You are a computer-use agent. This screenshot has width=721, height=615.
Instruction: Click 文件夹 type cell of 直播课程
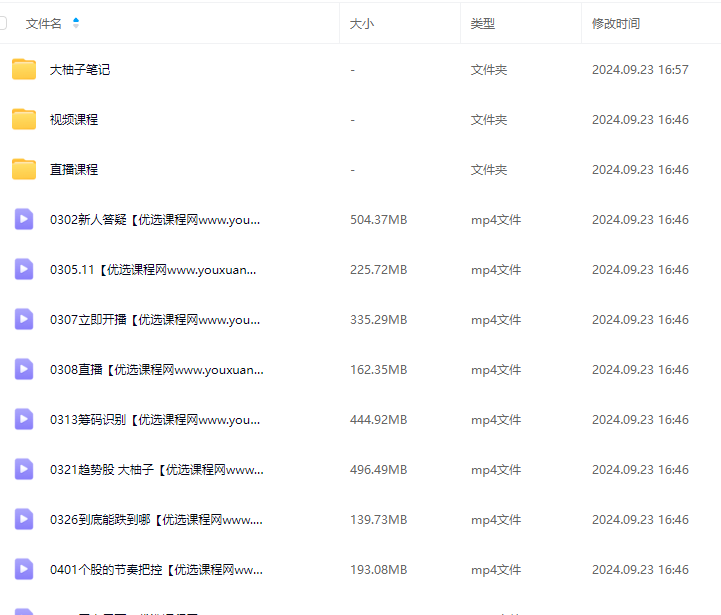(489, 169)
